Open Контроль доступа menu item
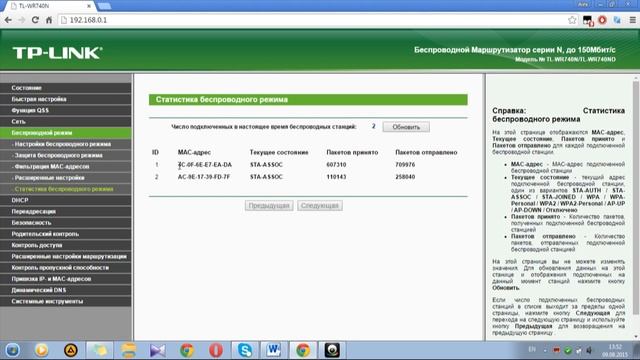This screenshot has width=640, height=360. click(x=66, y=245)
